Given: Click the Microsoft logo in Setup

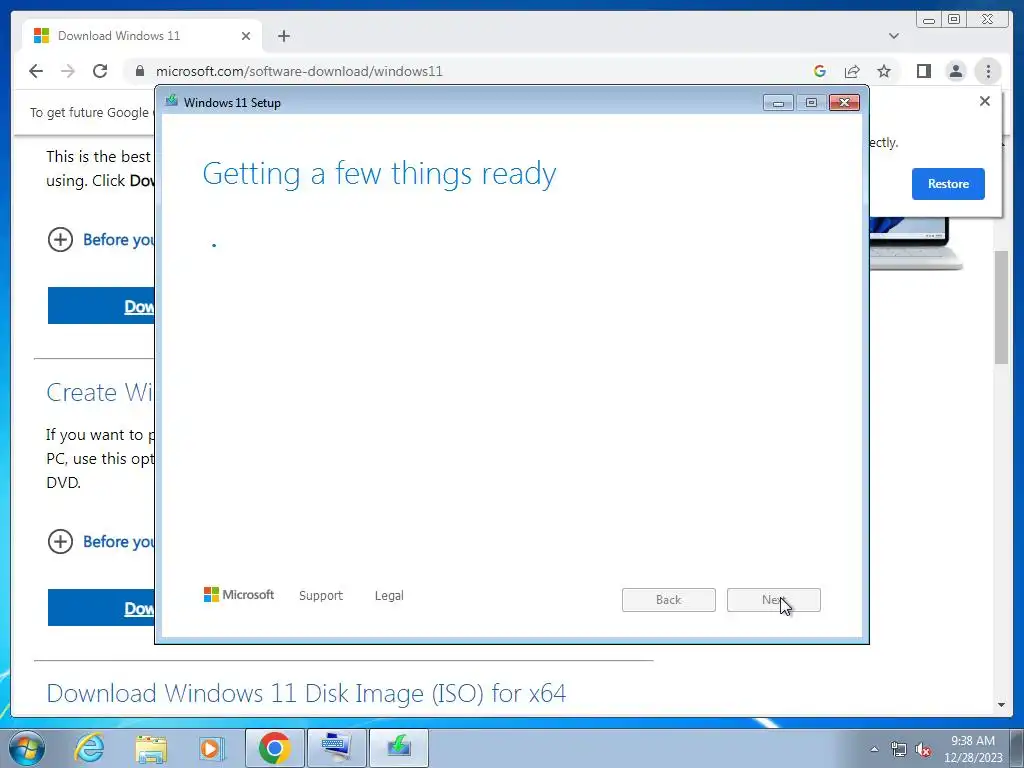Looking at the screenshot, I should 239,594.
